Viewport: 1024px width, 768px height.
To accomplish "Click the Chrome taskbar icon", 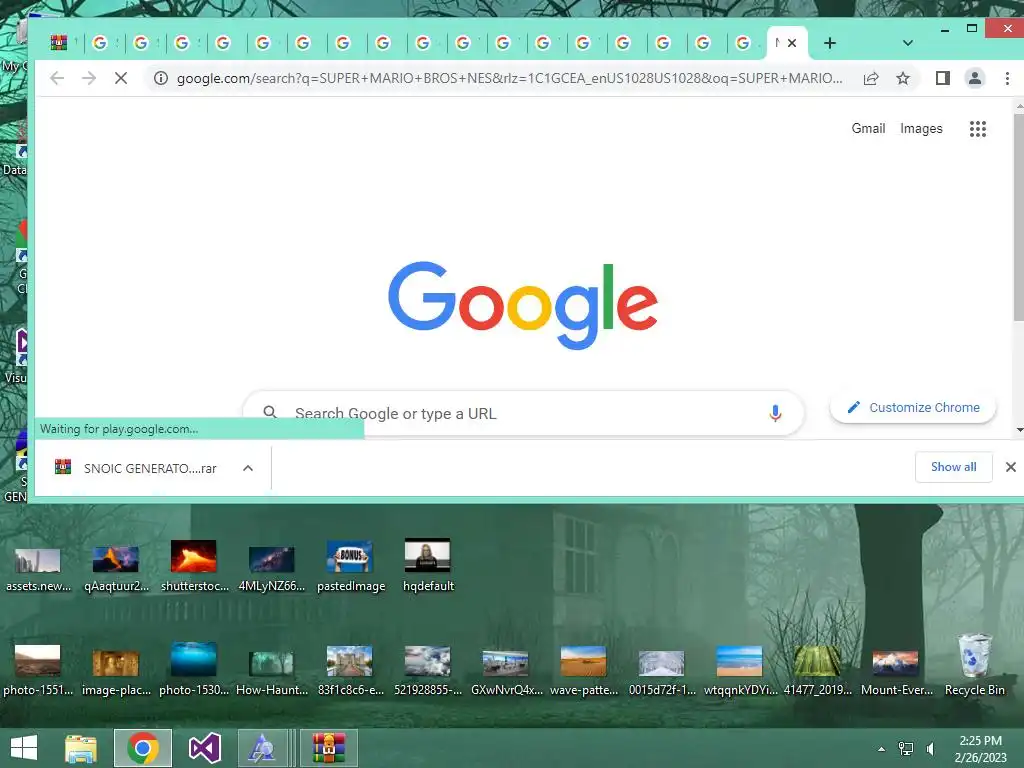I will 143,748.
